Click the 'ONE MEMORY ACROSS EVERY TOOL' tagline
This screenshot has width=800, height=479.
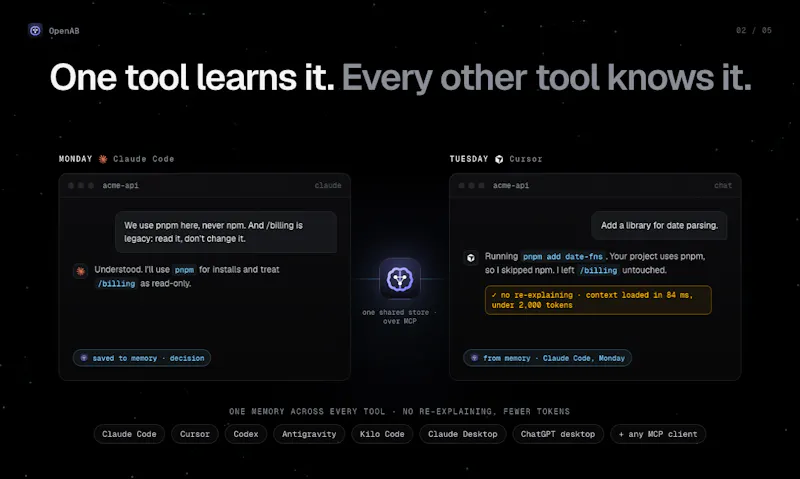[x=399, y=412]
